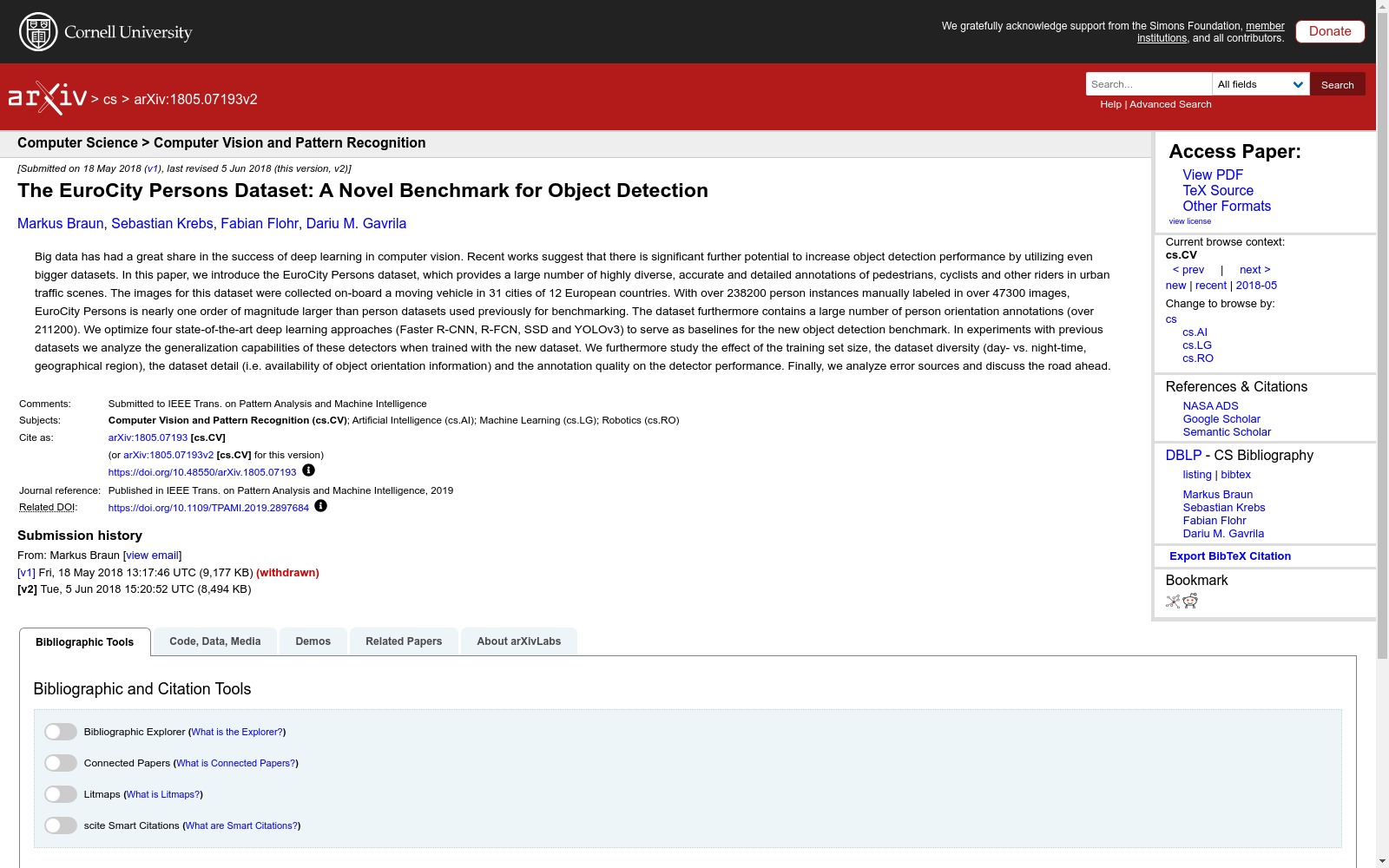This screenshot has height=868, width=1389.
Task: Open author Sebastian Krebs under the title
Action: (x=162, y=224)
